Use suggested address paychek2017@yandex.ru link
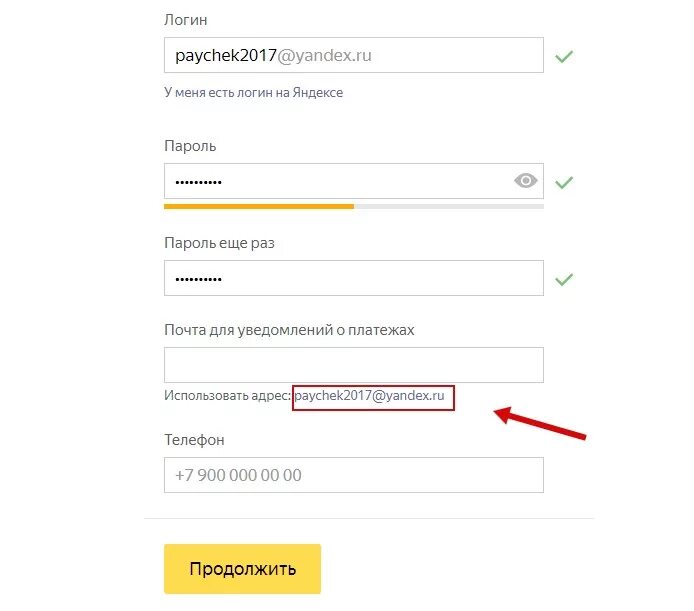This screenshot has width=694, height=611. click(369, 395)
